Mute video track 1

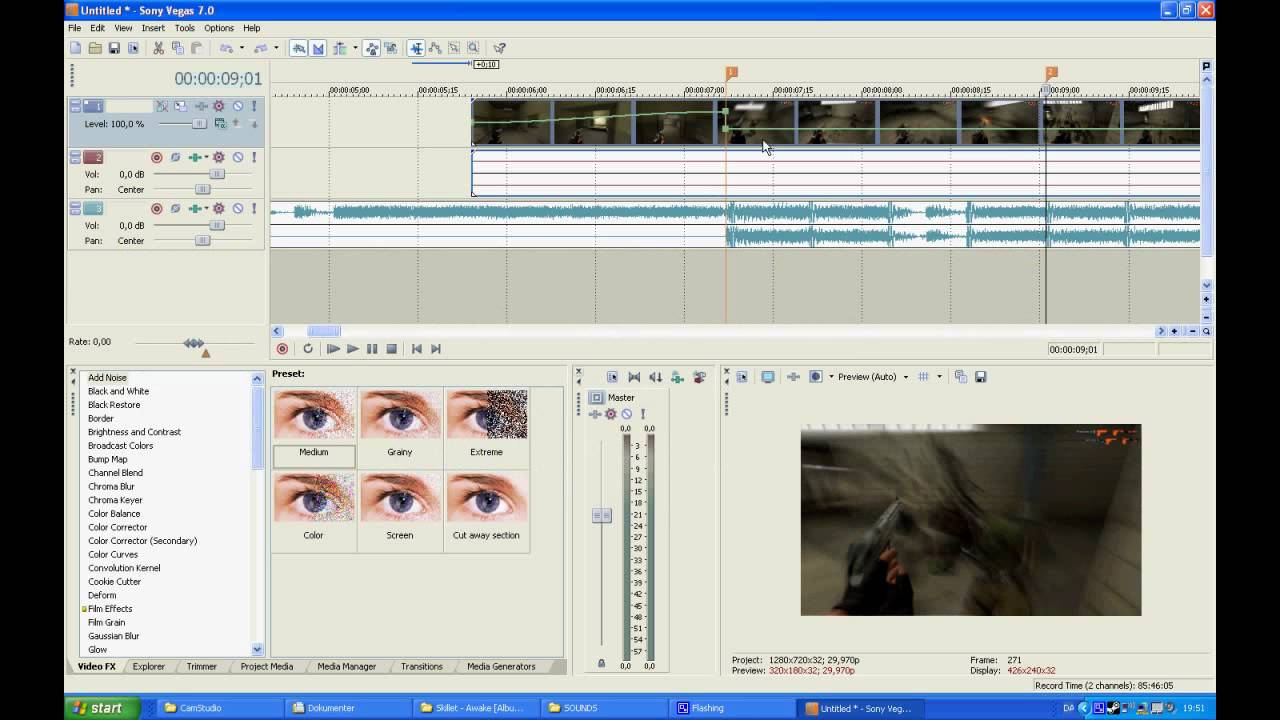238,106
